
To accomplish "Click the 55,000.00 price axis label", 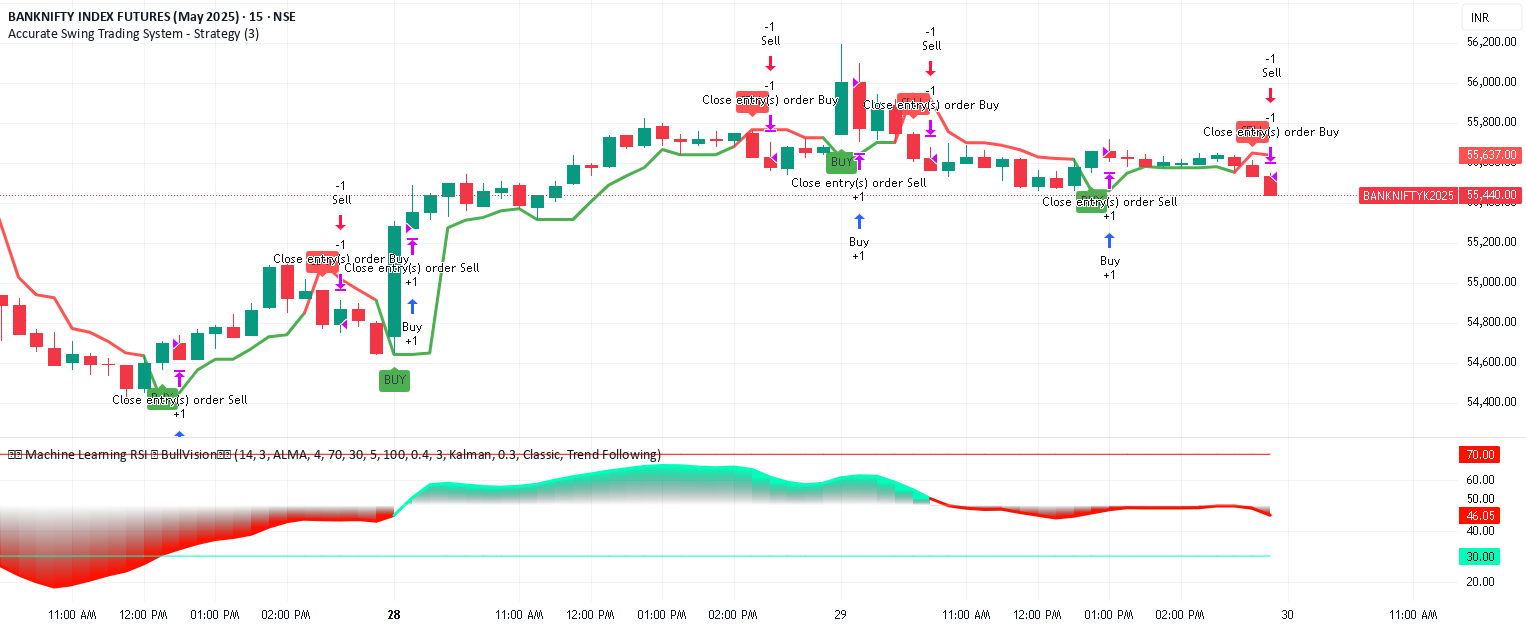I will (x=1492, y=282).
